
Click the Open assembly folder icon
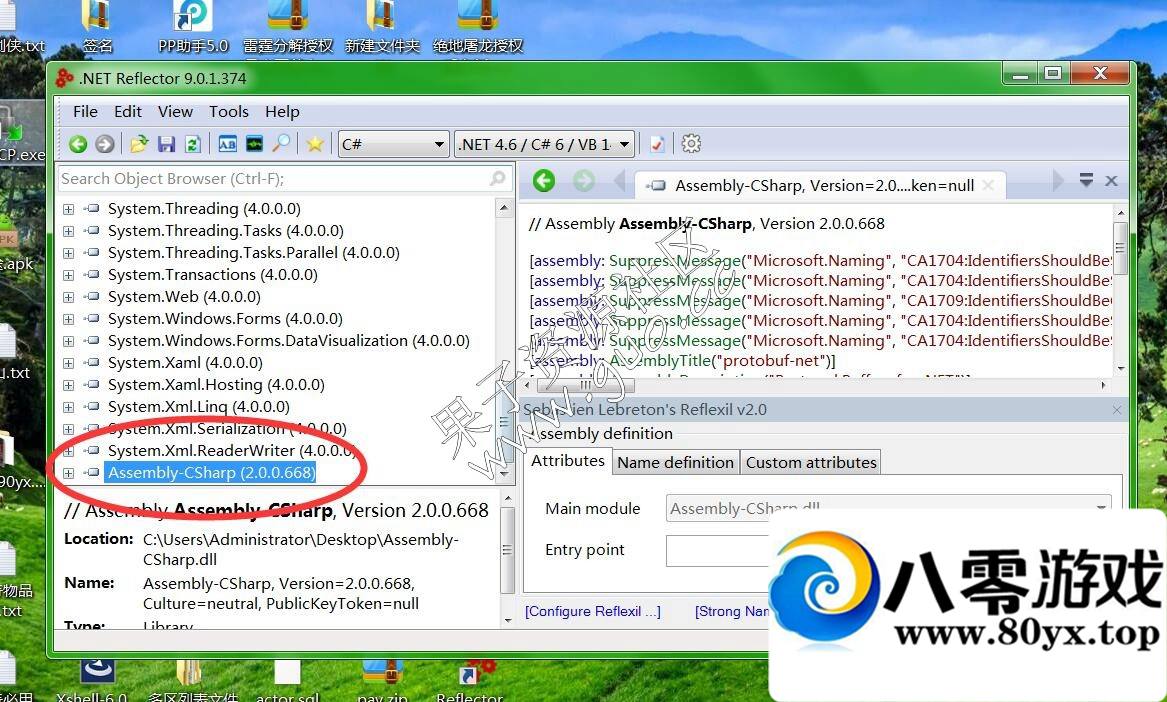(139, 144)
